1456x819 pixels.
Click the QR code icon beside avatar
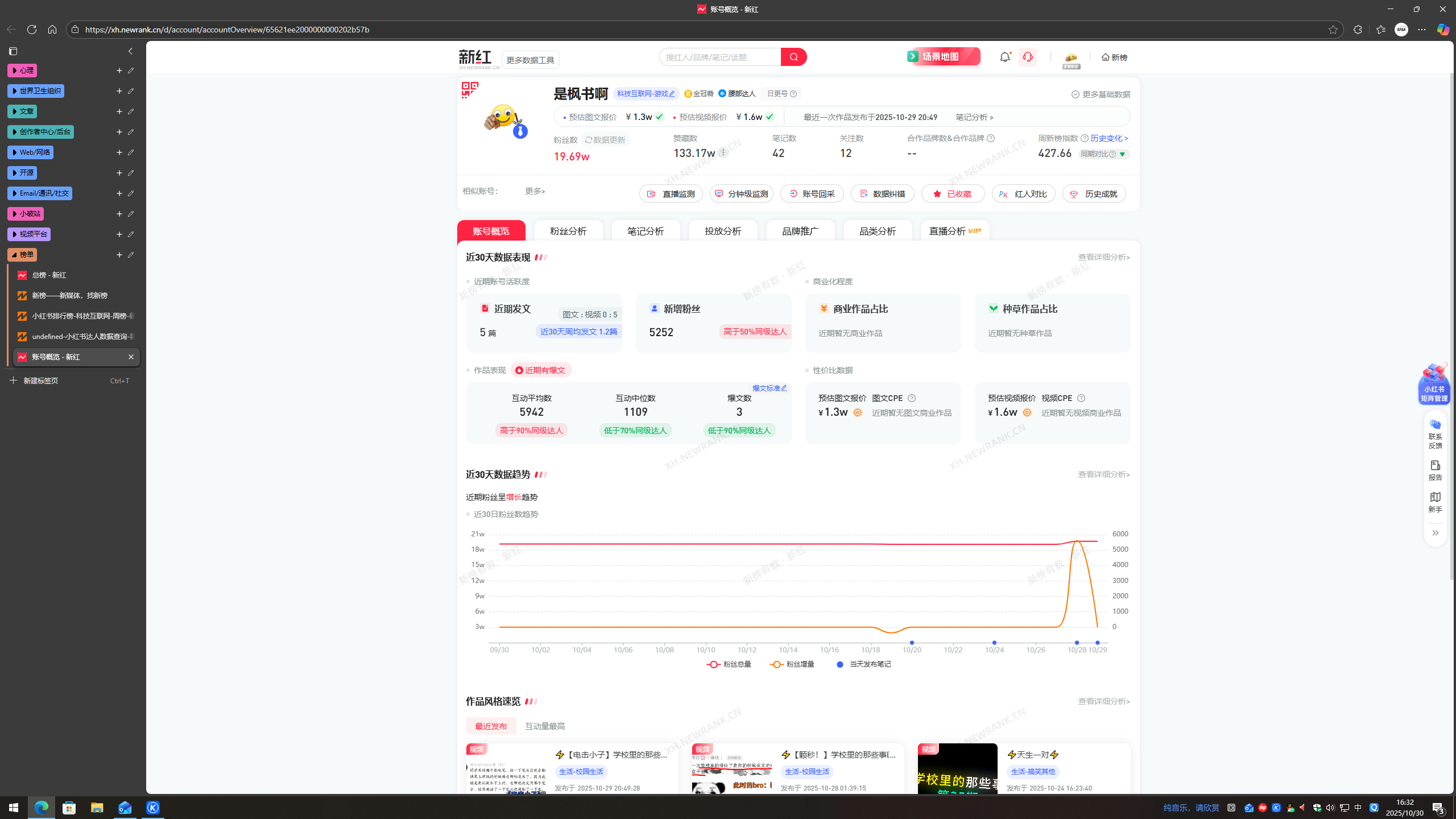pyautogui.click(x=469, y=90)
